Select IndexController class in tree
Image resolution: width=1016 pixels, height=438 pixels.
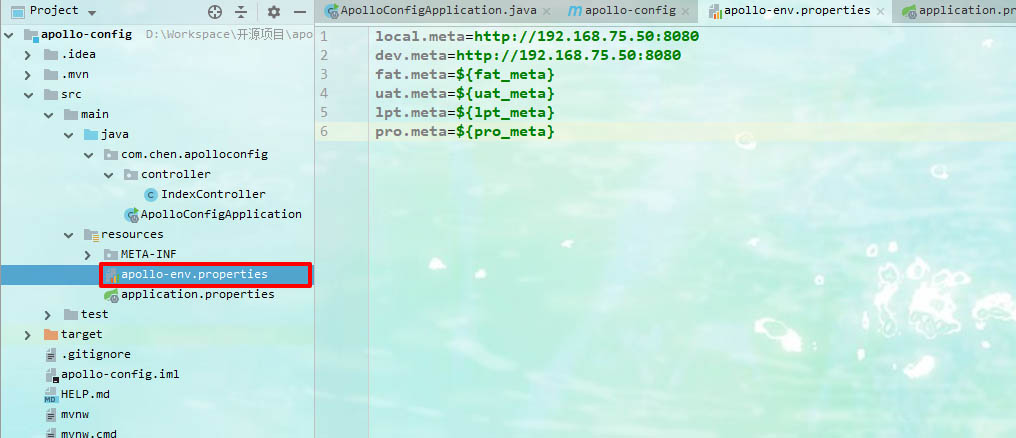tap(213, 194)
